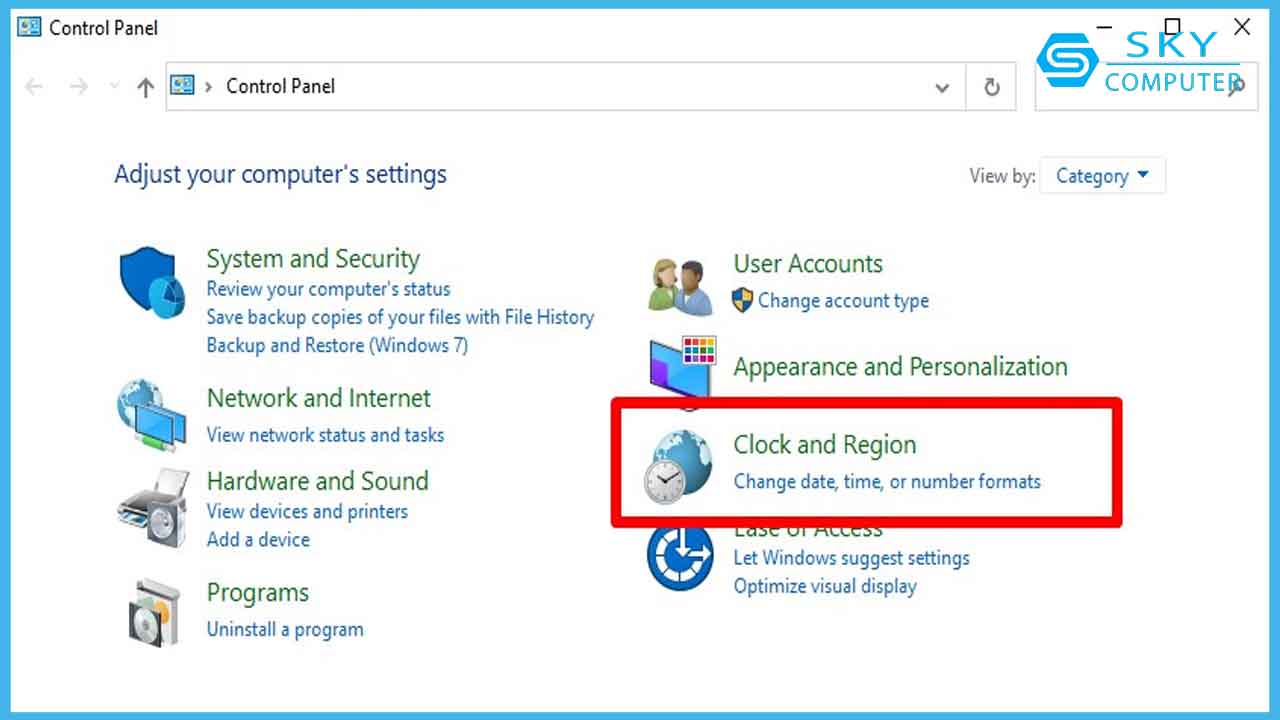Open Change account type link
This screenshot has height=720, width=1280.
point(843,301)
